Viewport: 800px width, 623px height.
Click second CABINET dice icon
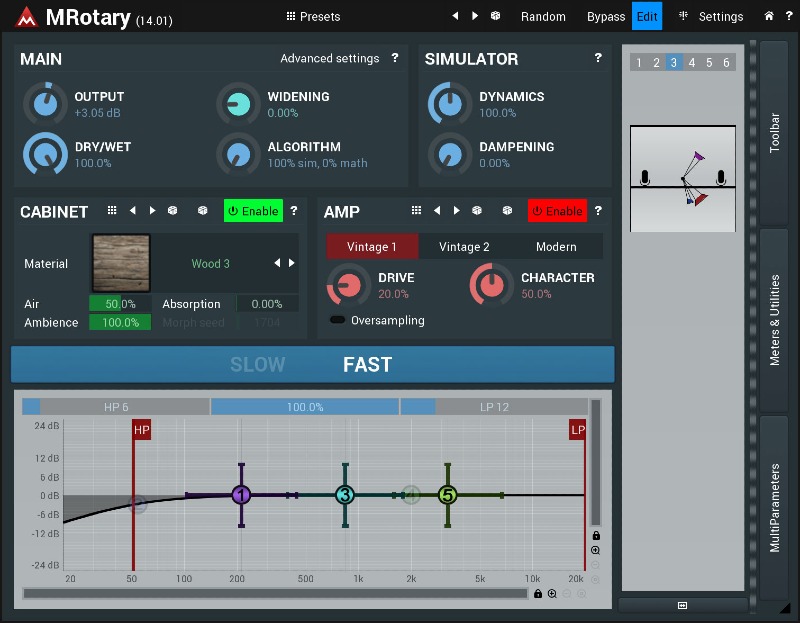(x=203, y=210)
